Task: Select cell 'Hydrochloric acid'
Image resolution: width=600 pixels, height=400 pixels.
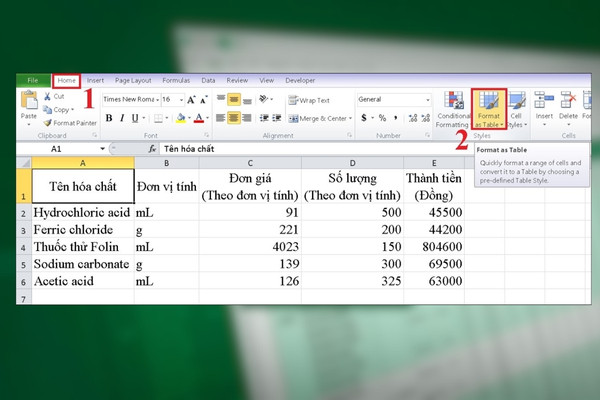Action: (83, 212)
